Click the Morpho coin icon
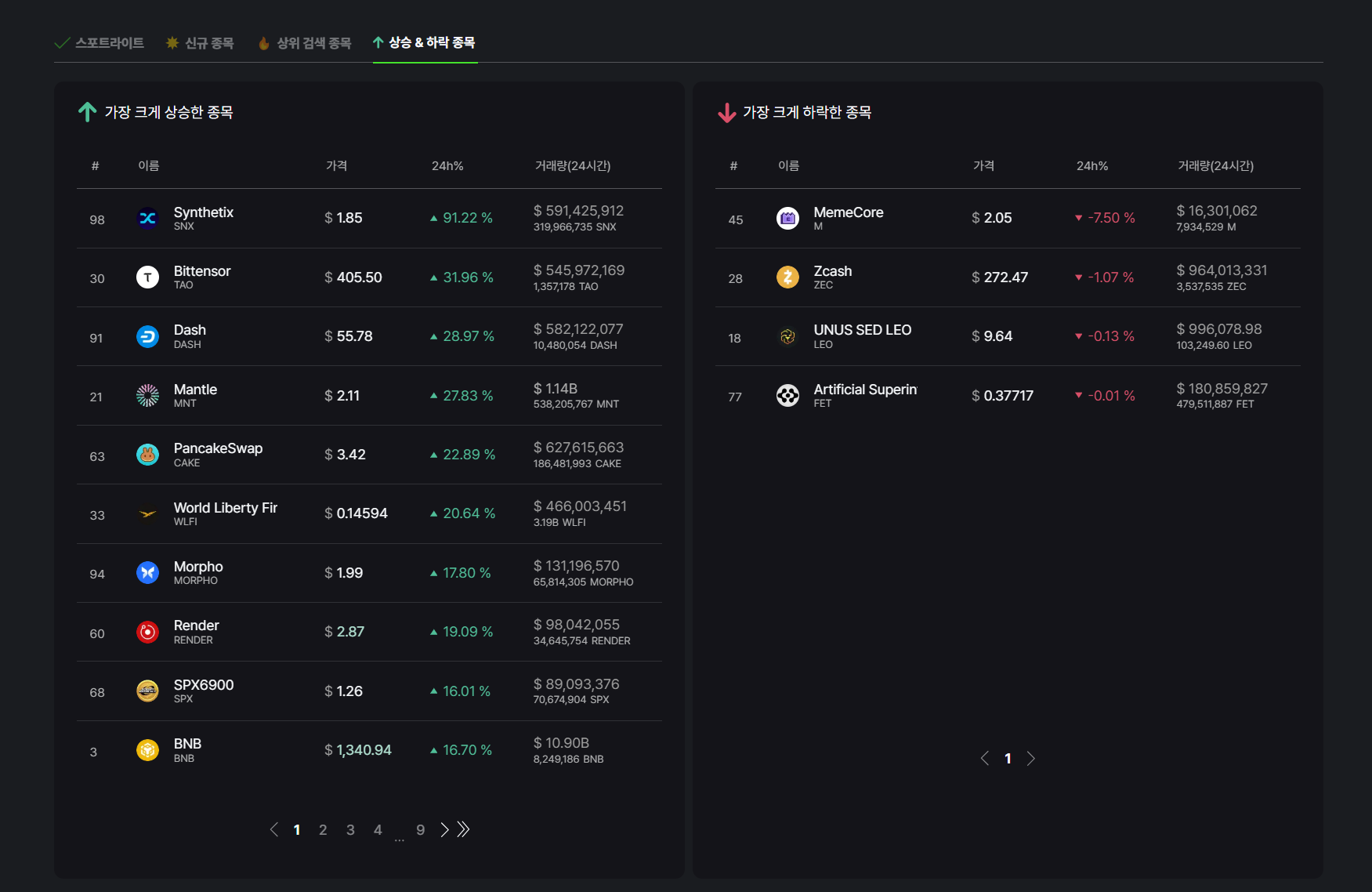1372x892 pixels. point(147,573)
